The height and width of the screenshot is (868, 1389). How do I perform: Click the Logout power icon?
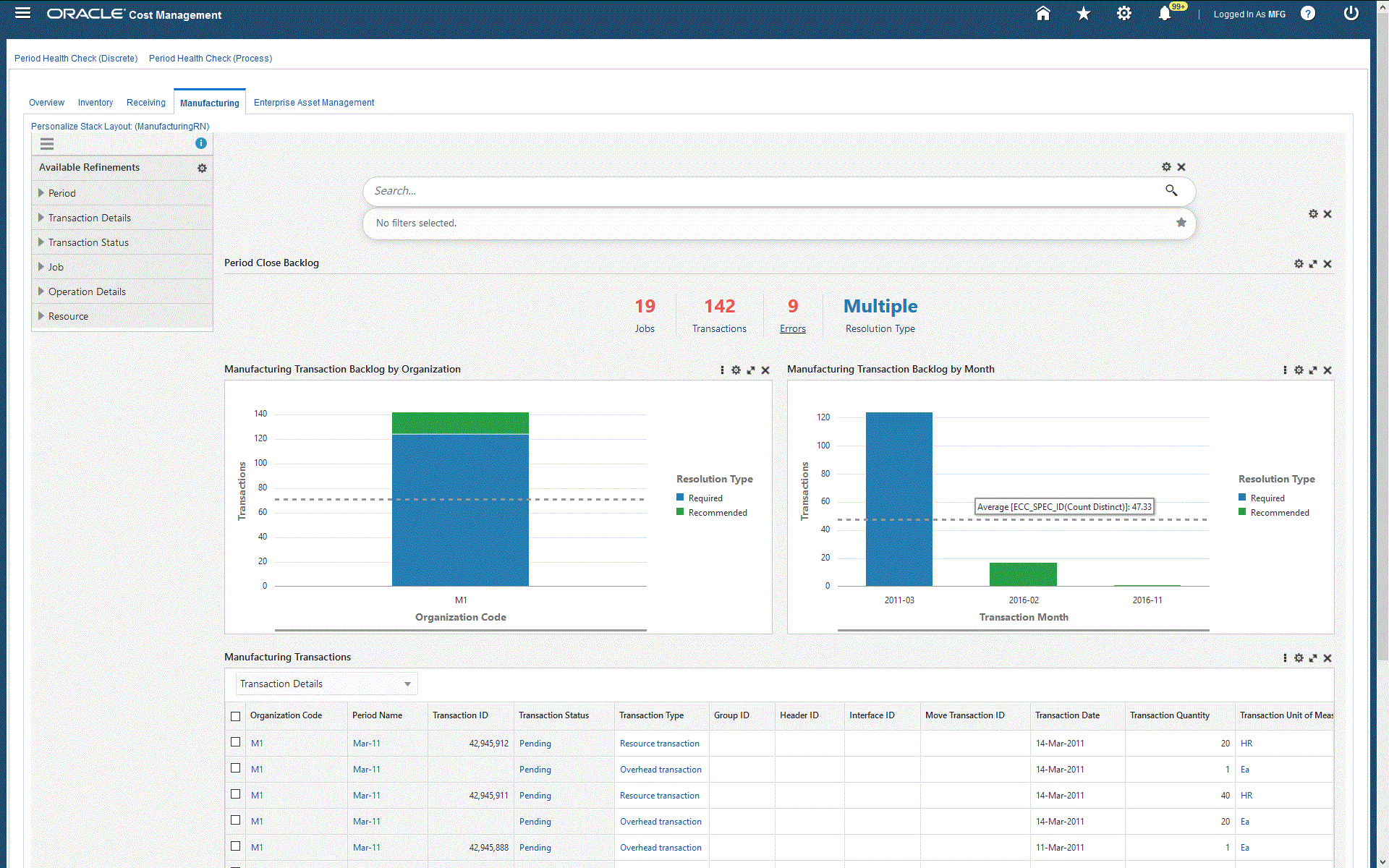pyautogui.click(x=1351, y=14)
